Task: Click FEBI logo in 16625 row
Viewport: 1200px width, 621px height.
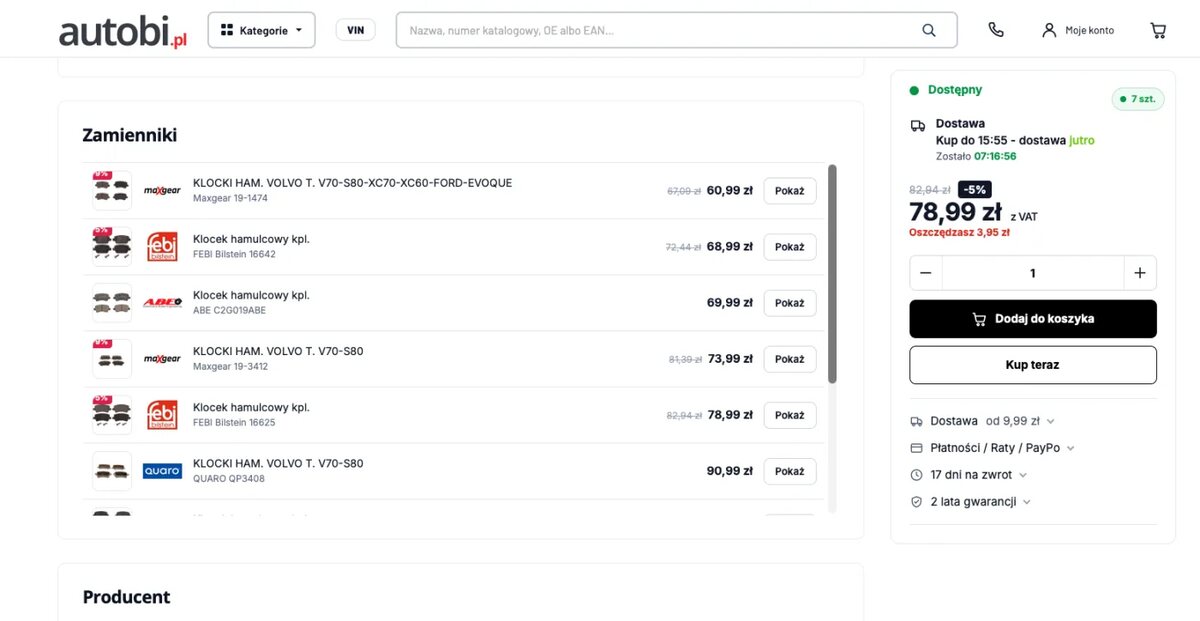Action: pyautogui.click(x=162, y=414)
